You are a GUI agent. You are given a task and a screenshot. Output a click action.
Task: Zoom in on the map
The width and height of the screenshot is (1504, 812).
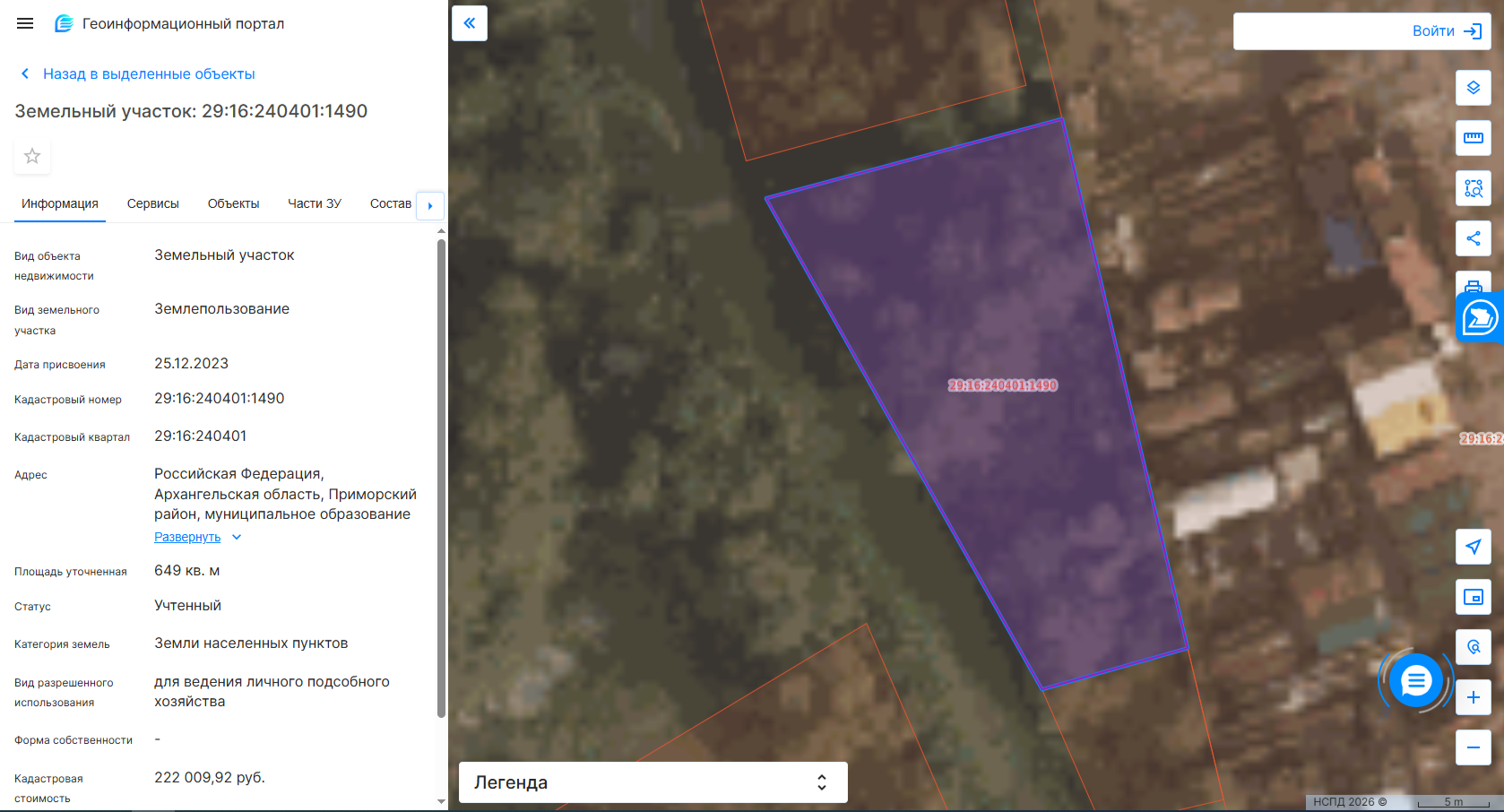click(1474, 697)
